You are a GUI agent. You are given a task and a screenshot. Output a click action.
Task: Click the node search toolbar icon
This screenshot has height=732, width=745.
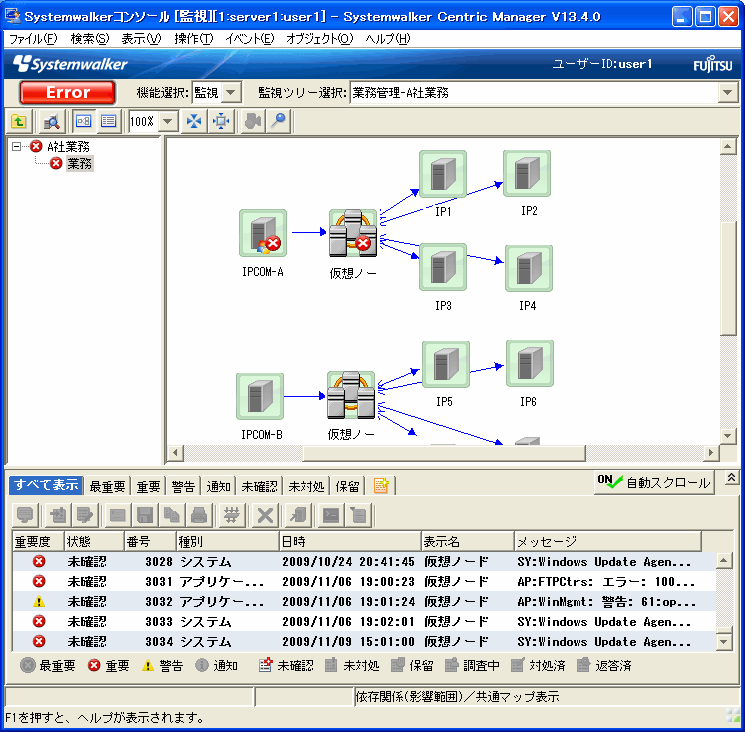pyautogui.click(x=51, y=122)
